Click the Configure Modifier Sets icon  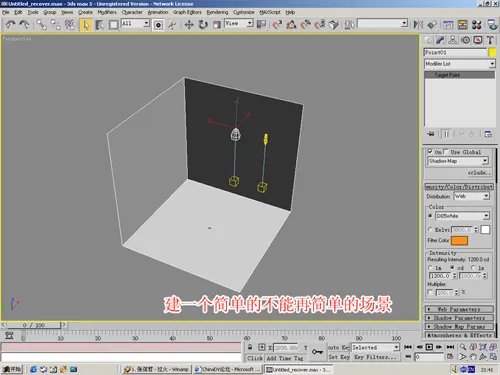click(x=488, y=134)
